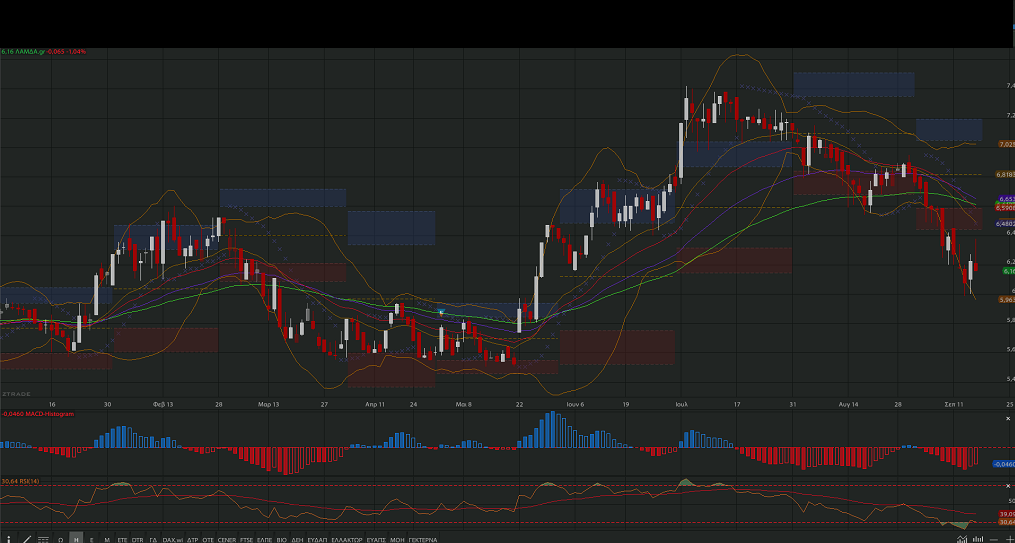Viewport: 1015px width, 543px height.
Task: Open the ΕΥΔΑΠ symbol chart
Action: (317, 539)
